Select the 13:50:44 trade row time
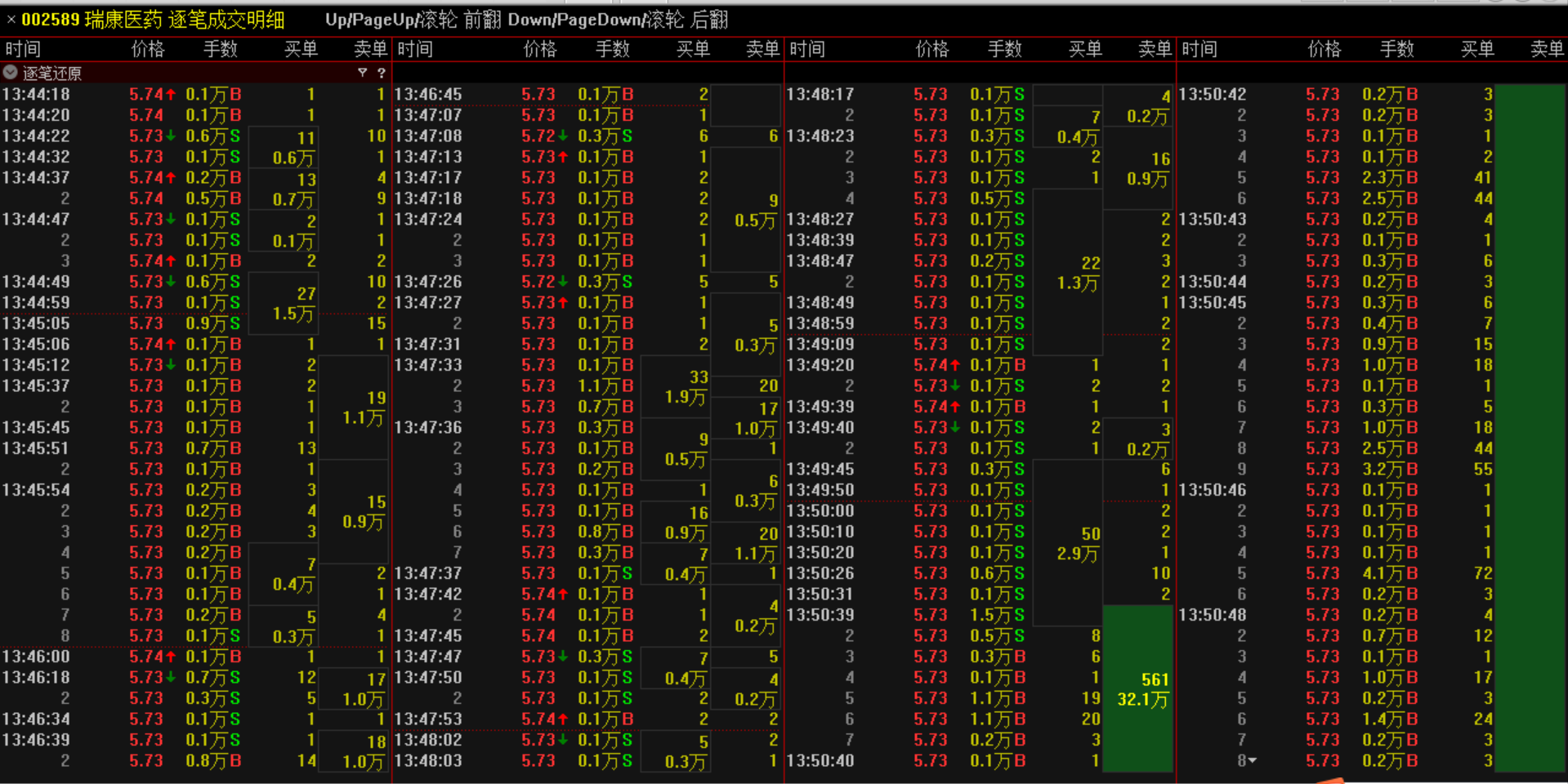 click(x=1213, y=282)
